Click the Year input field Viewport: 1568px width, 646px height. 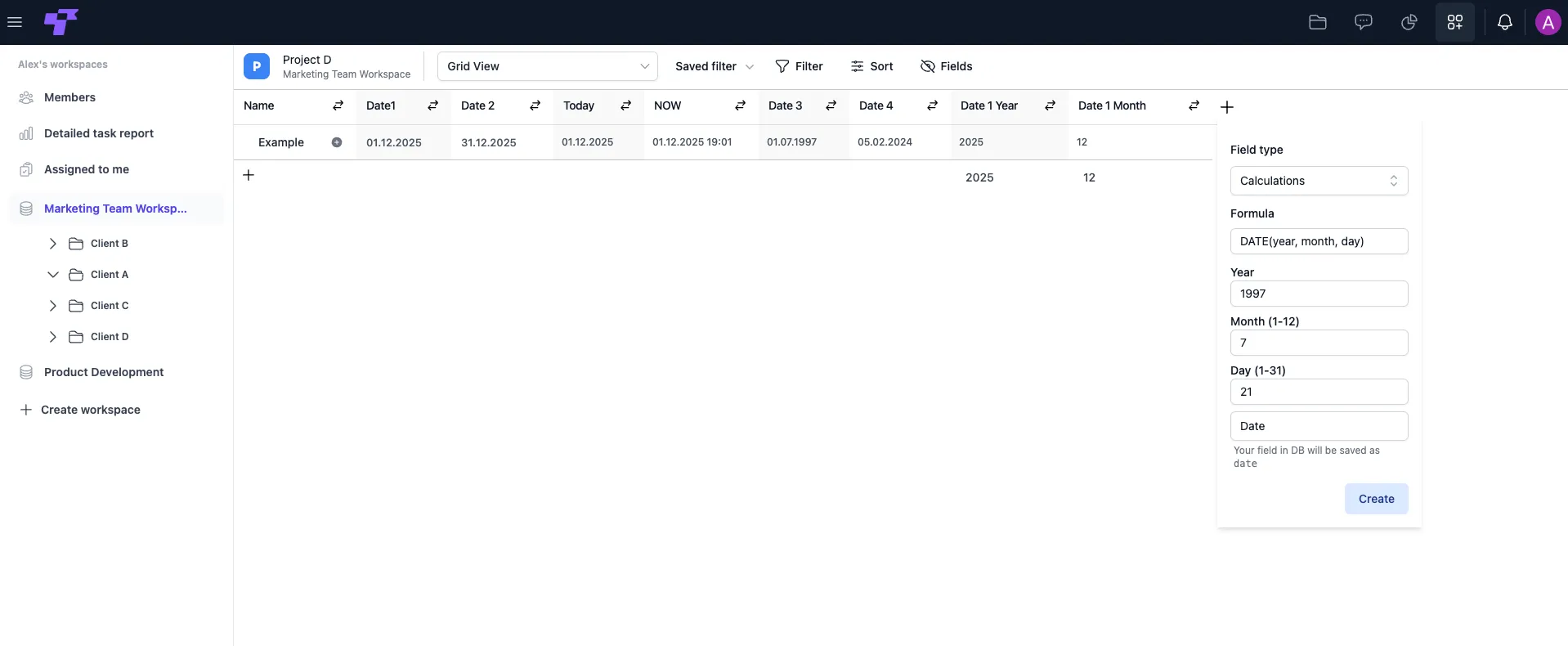(1319, 294)
